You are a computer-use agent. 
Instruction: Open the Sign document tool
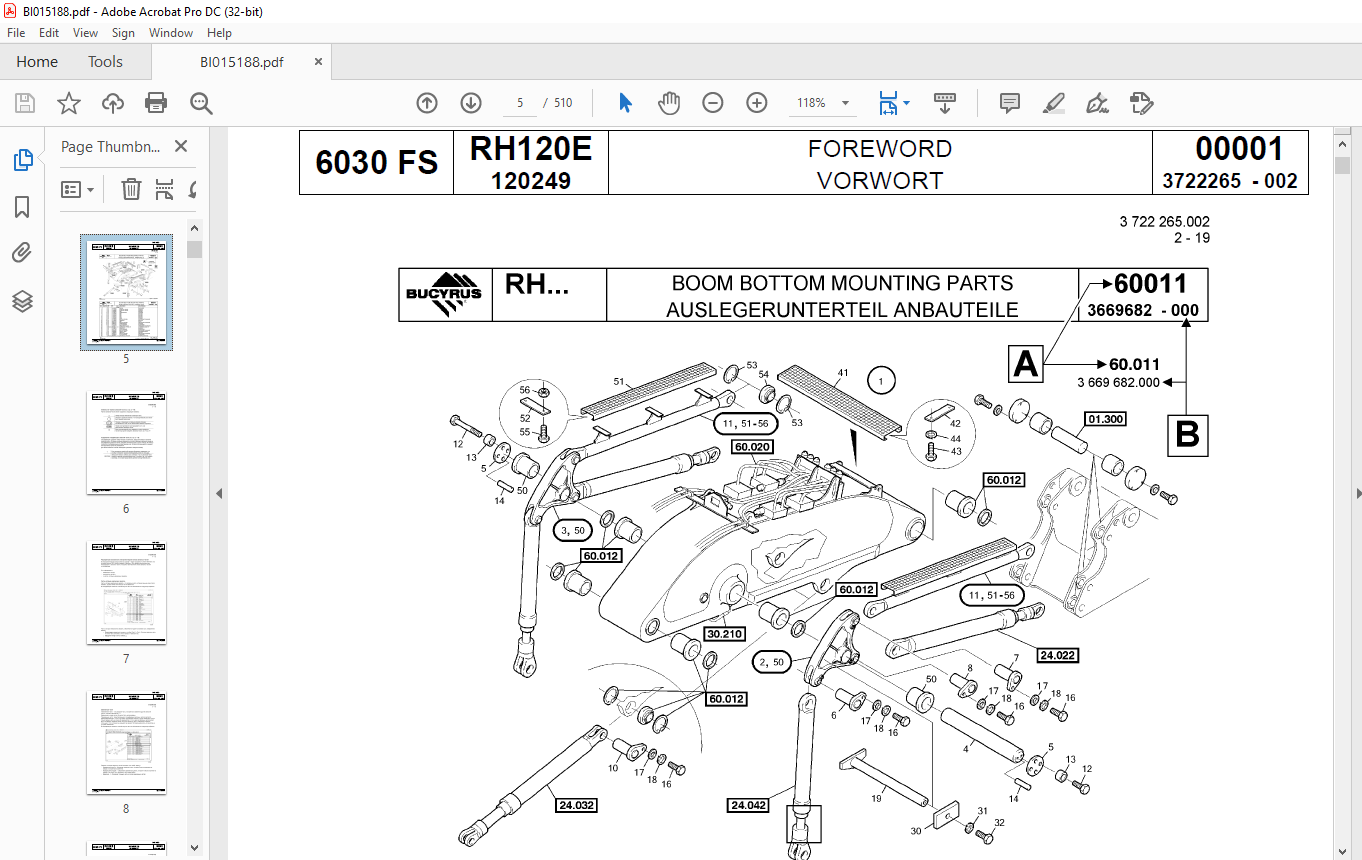pyautogui.click(x=1097, y=103)
